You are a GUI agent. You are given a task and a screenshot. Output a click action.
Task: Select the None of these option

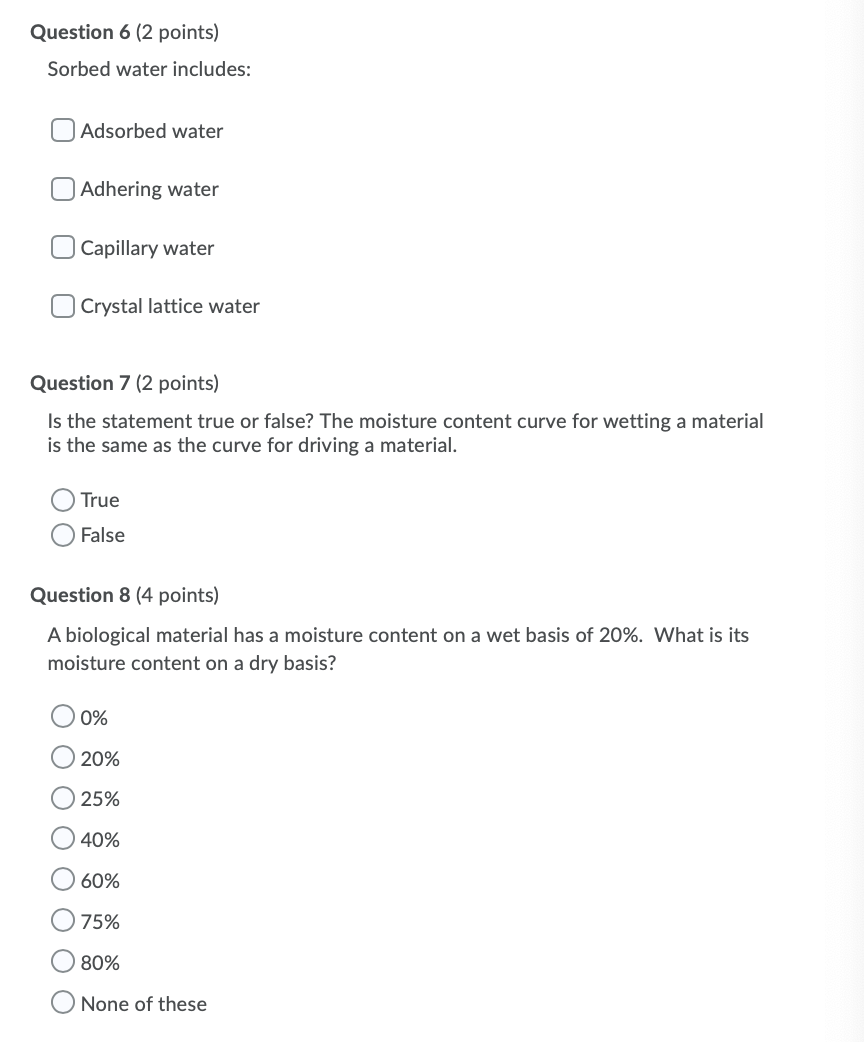(62, 1002)
